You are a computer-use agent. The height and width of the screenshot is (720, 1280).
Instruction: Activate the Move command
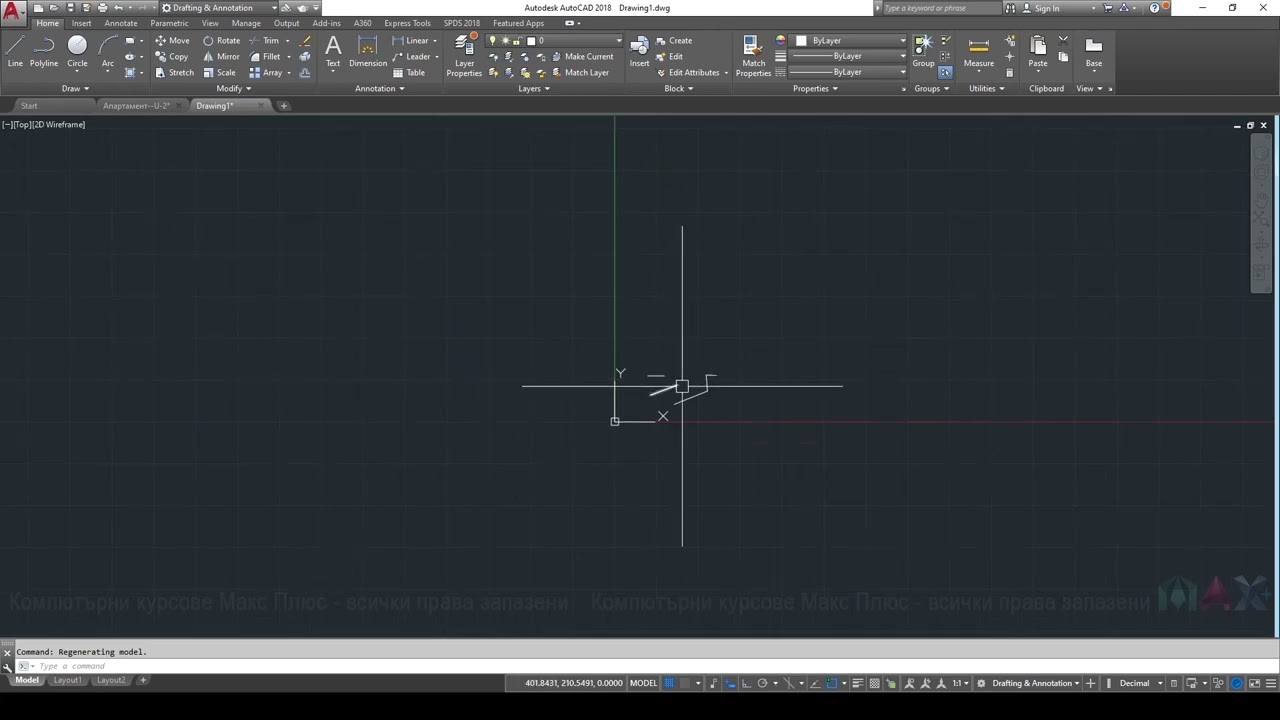[x=172, y=41]
